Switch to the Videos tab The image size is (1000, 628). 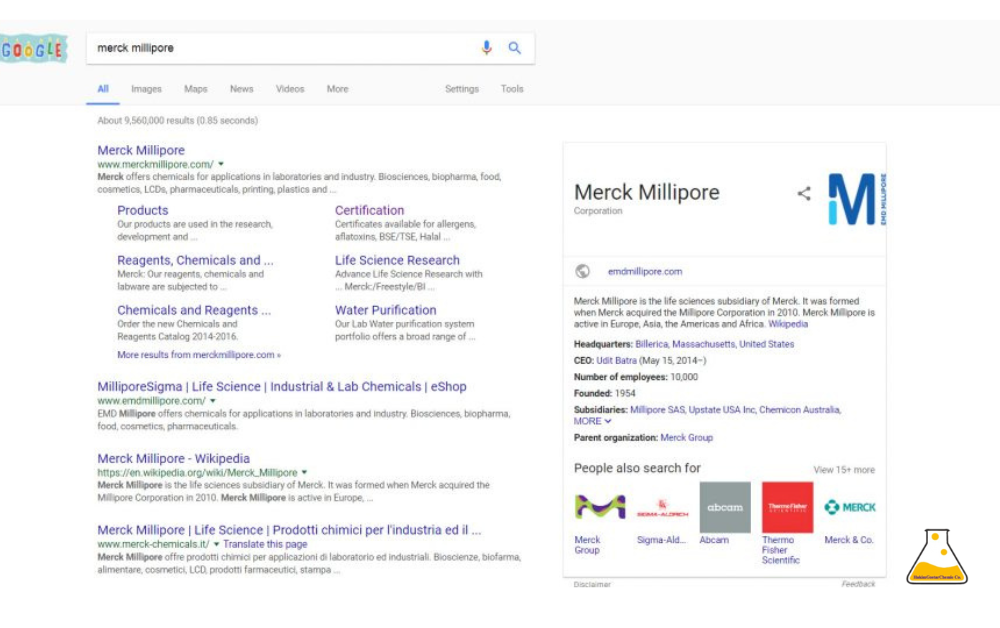(x=290, y=89)
